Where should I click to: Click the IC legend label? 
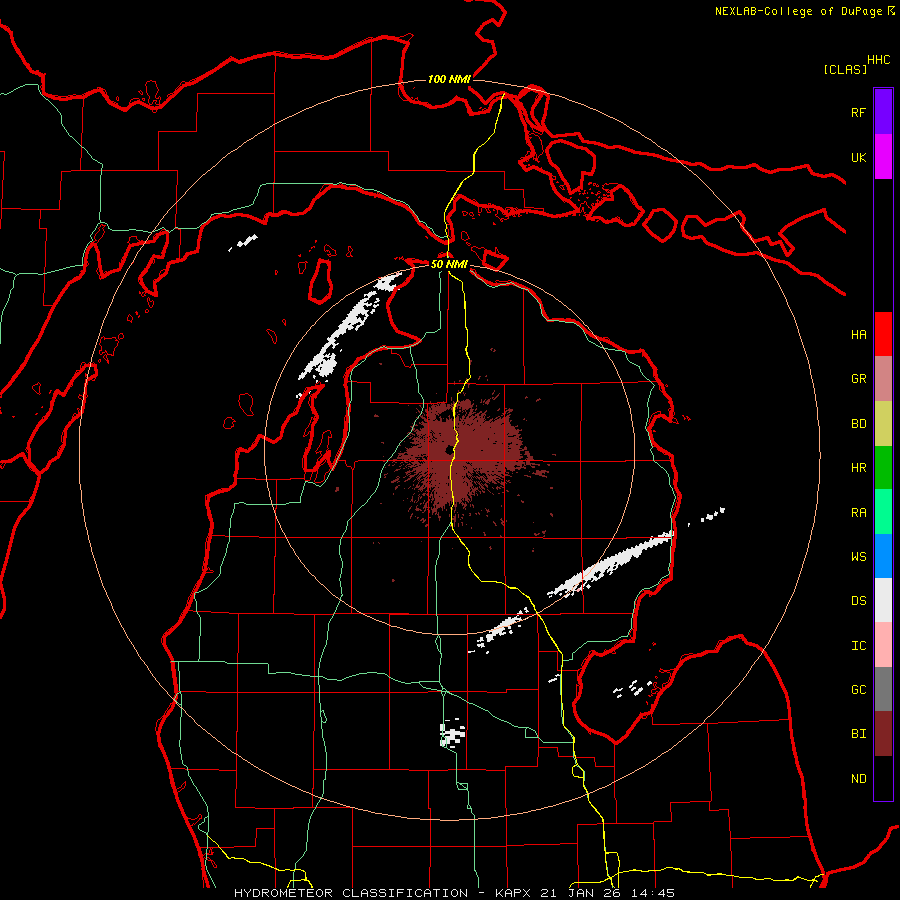tap(859, 645)
